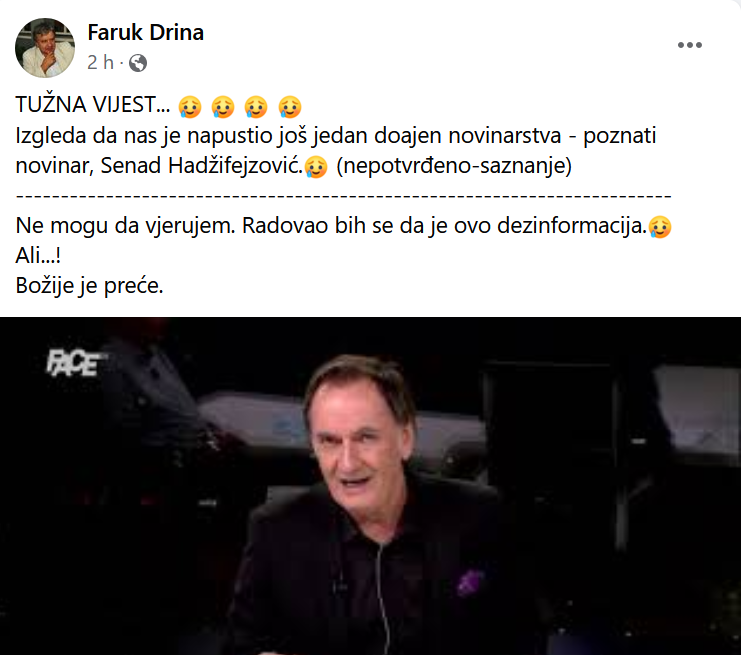
Task: Click the dashed separator line
Action: pyautogui.click(x=344, y=195)
